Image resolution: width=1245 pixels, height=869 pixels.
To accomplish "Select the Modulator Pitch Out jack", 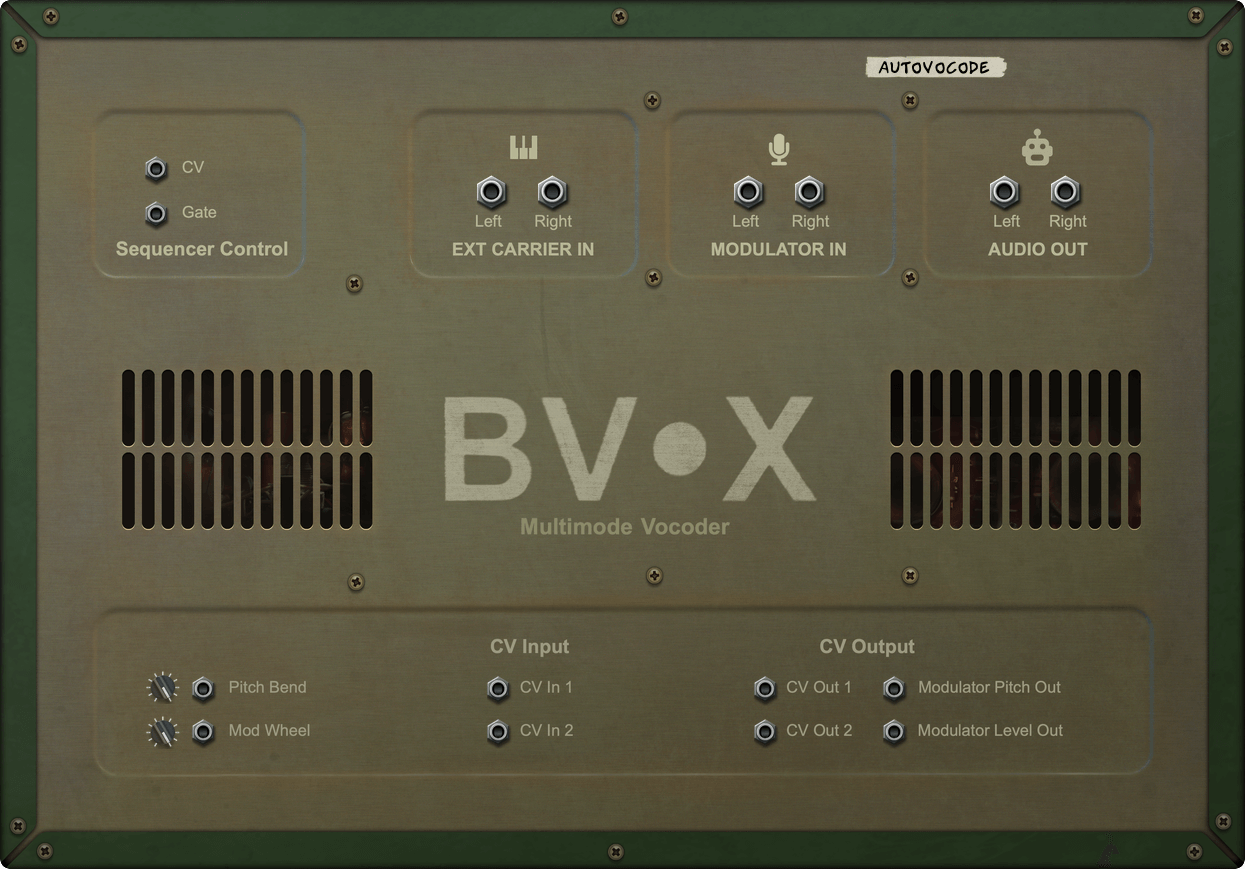I will tap(893, 688).
